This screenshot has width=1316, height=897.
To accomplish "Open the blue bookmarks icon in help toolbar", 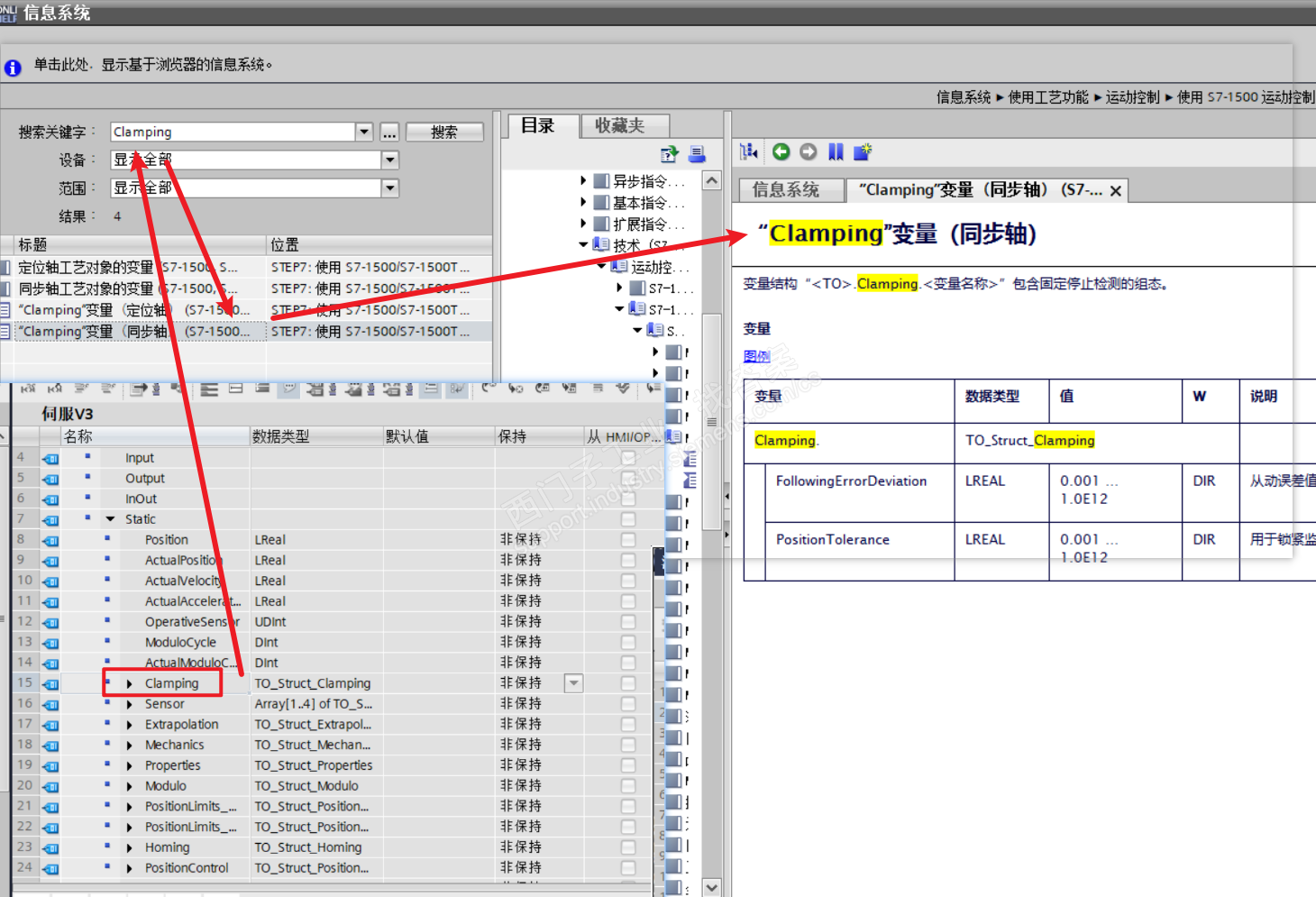I will click(x=836, y=151).
